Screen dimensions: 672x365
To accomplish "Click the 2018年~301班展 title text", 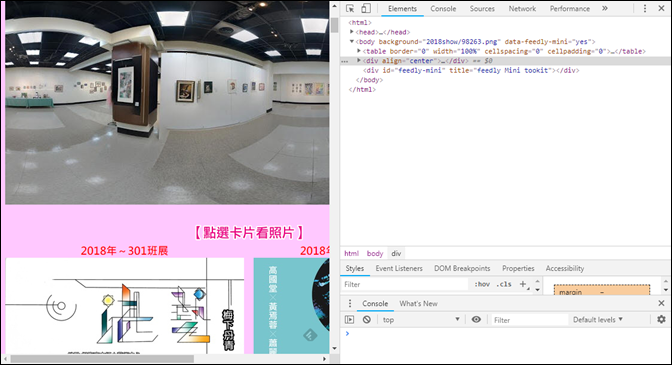I will point(124,251).
